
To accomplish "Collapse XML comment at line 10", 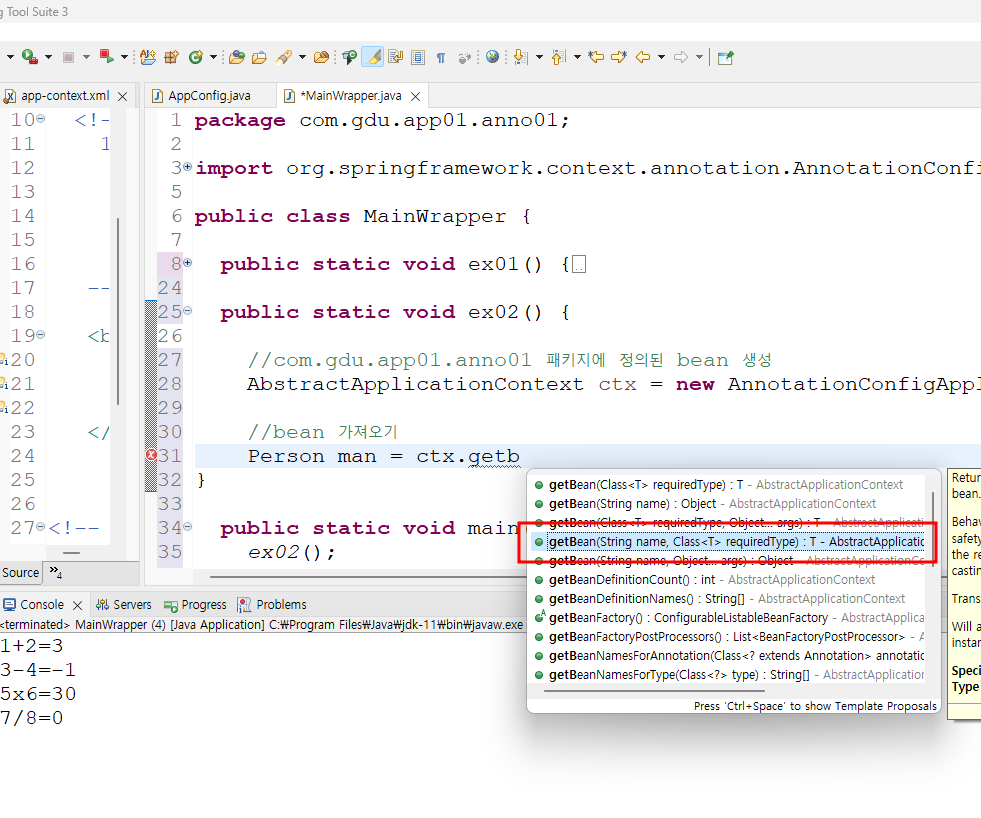I will point(41,118).
